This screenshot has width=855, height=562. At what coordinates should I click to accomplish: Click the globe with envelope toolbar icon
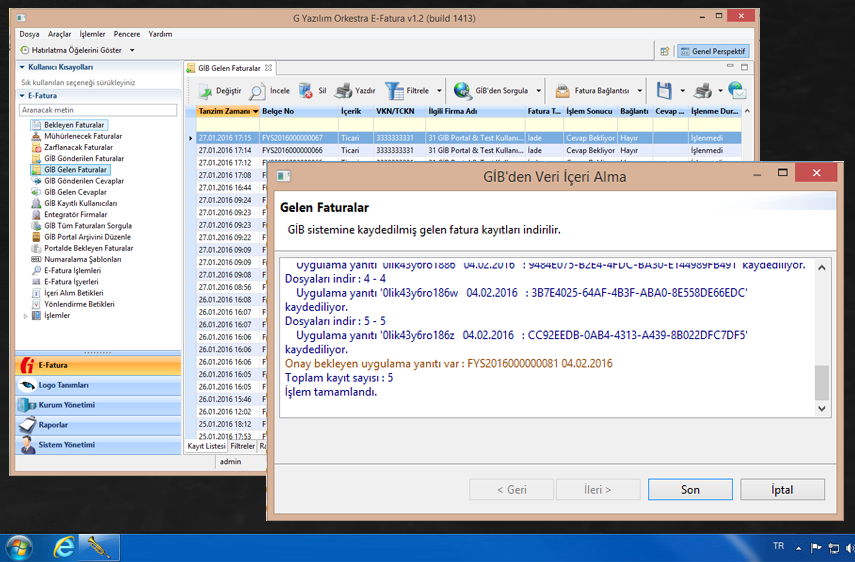737,91
